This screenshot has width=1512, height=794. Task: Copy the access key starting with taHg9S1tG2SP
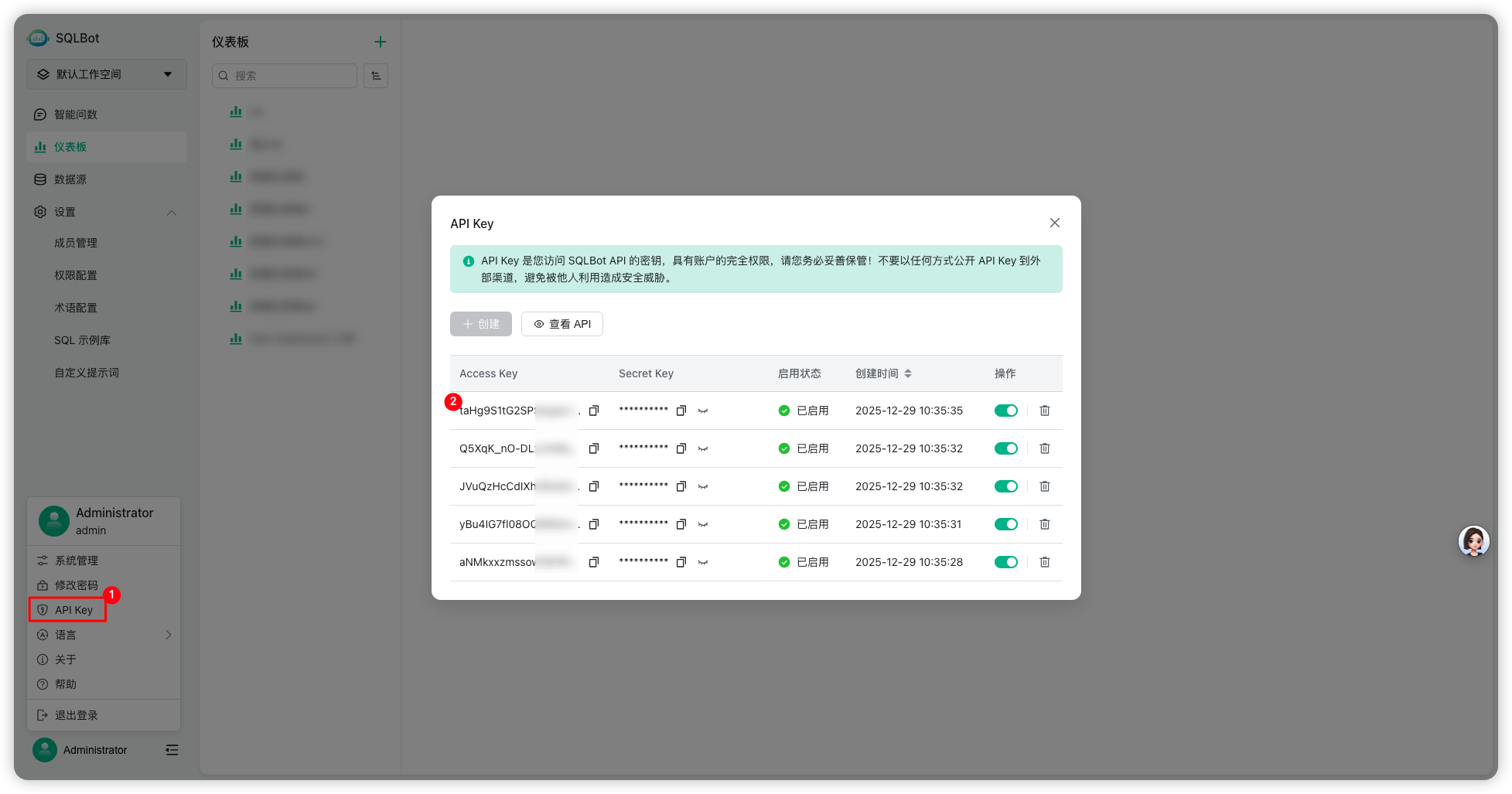(x=594, y=411)
